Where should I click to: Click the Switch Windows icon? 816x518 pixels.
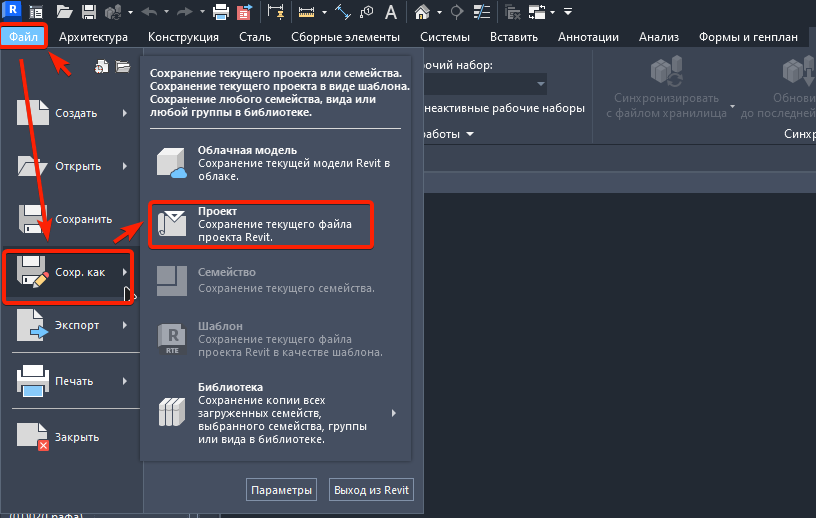[x=537, y=11]
